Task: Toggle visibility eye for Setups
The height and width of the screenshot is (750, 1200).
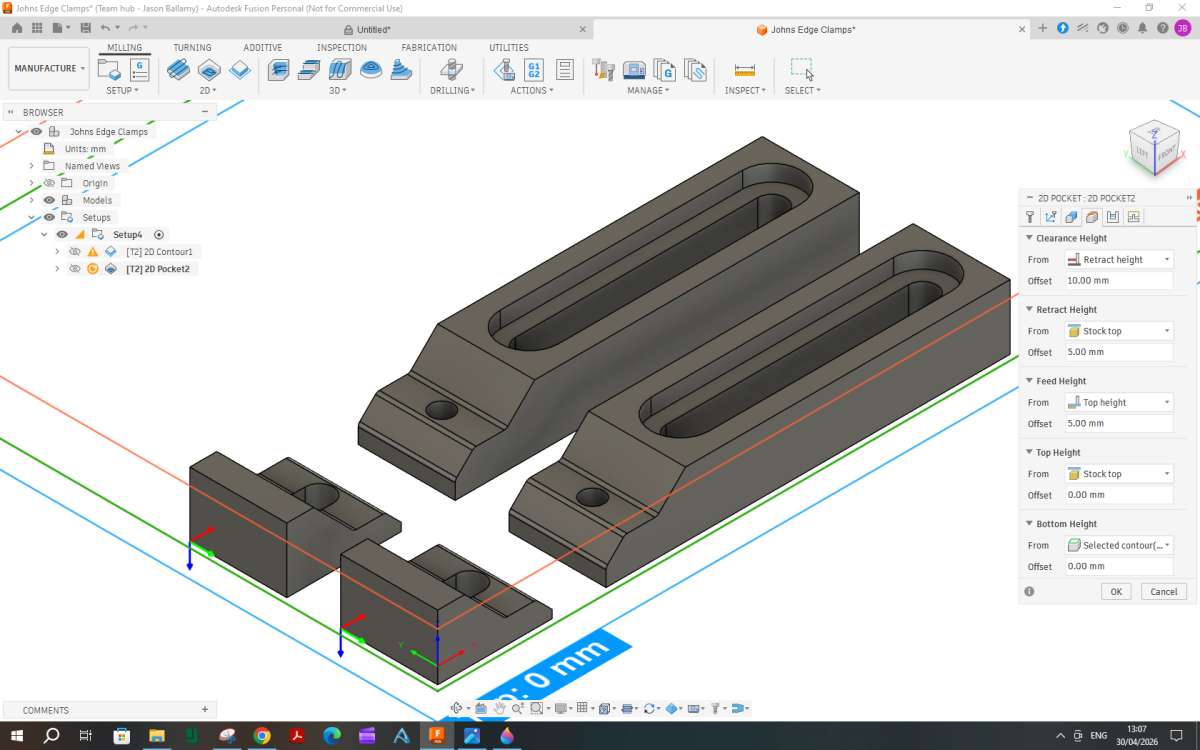Action: click(49, 217)
